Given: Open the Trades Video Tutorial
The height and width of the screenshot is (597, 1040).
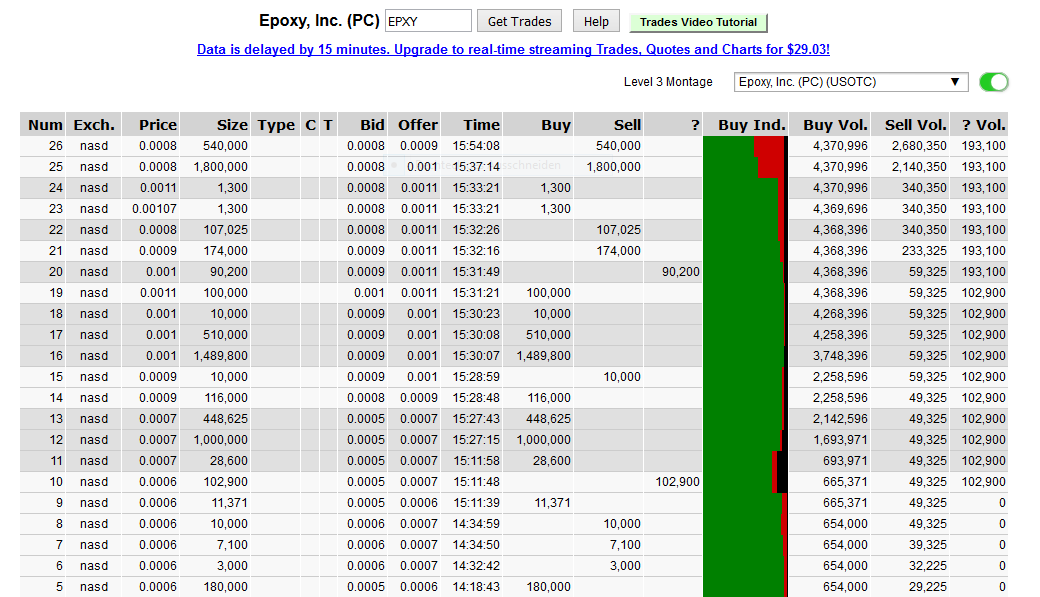Looking at the screenshot, I should click(x=698, y=22).
